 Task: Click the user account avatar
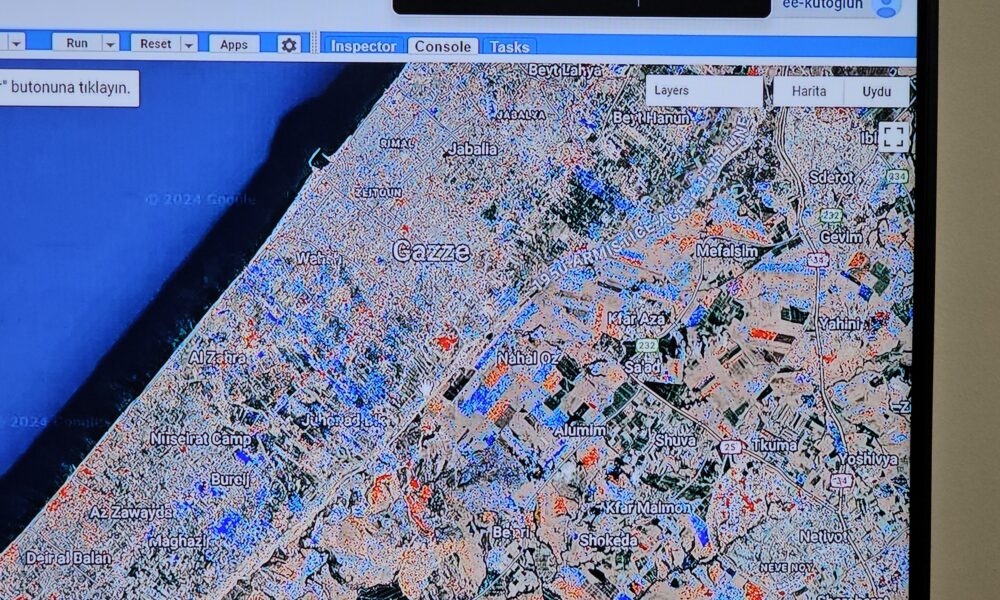885,8
